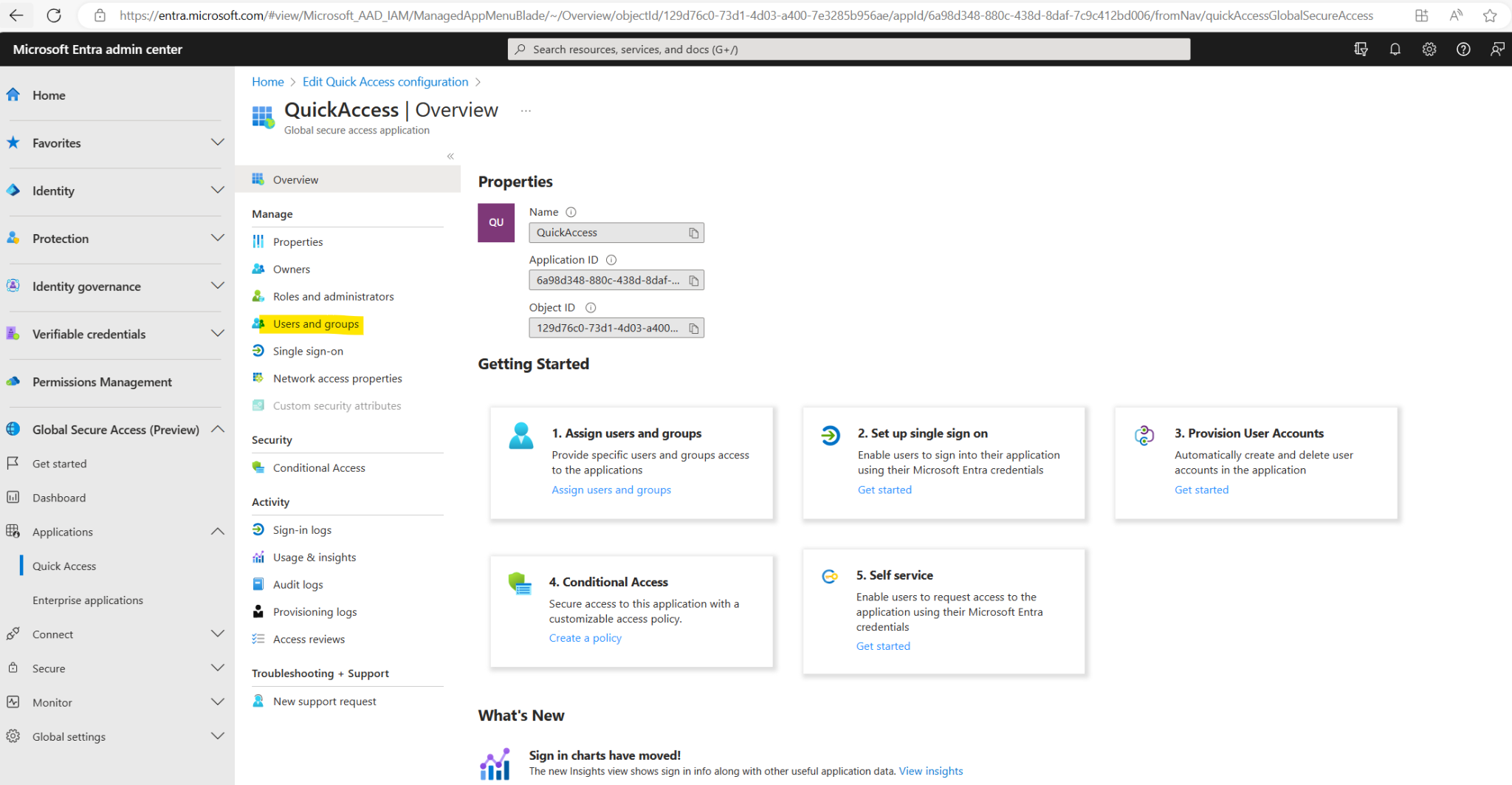Image resolution: width=1512 pixels, height=785 pixels.
Task: Open Conditional Access under Security
Action: (319, 467)
